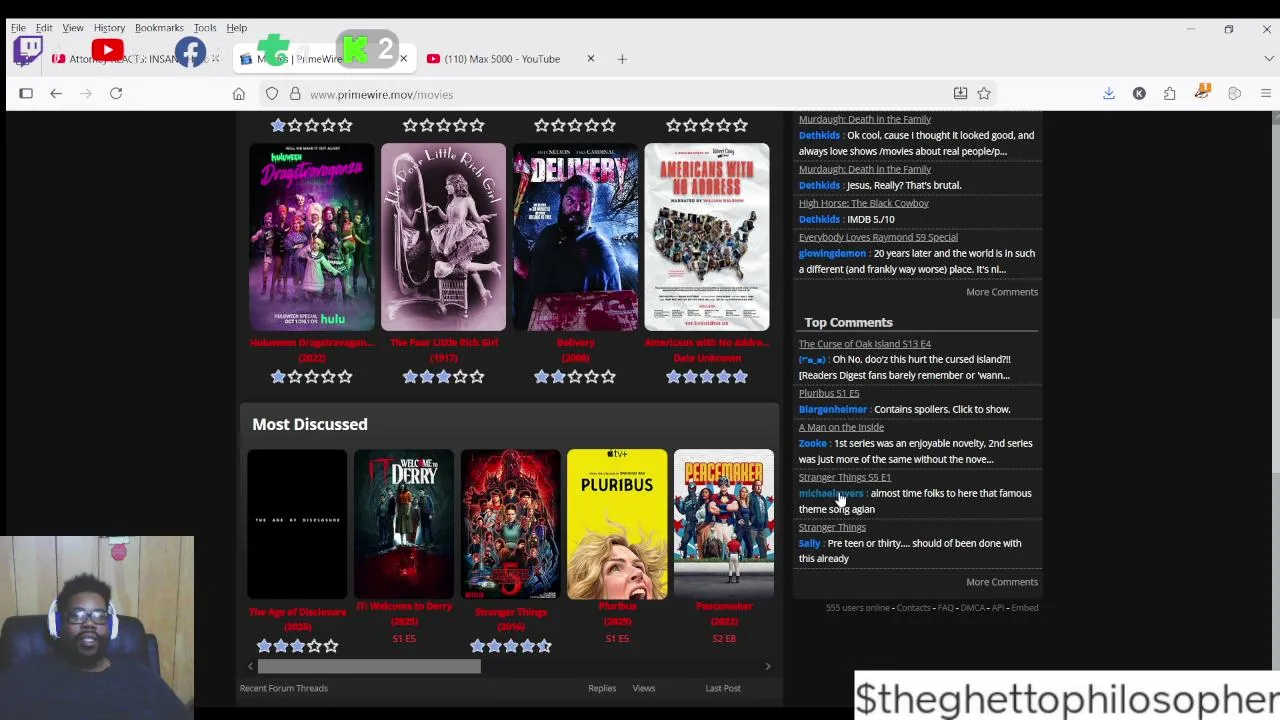This screenshot has width=1280, height=720.
Task: Go forward one page
Action: pyautogui.click(x=86, y=94)
